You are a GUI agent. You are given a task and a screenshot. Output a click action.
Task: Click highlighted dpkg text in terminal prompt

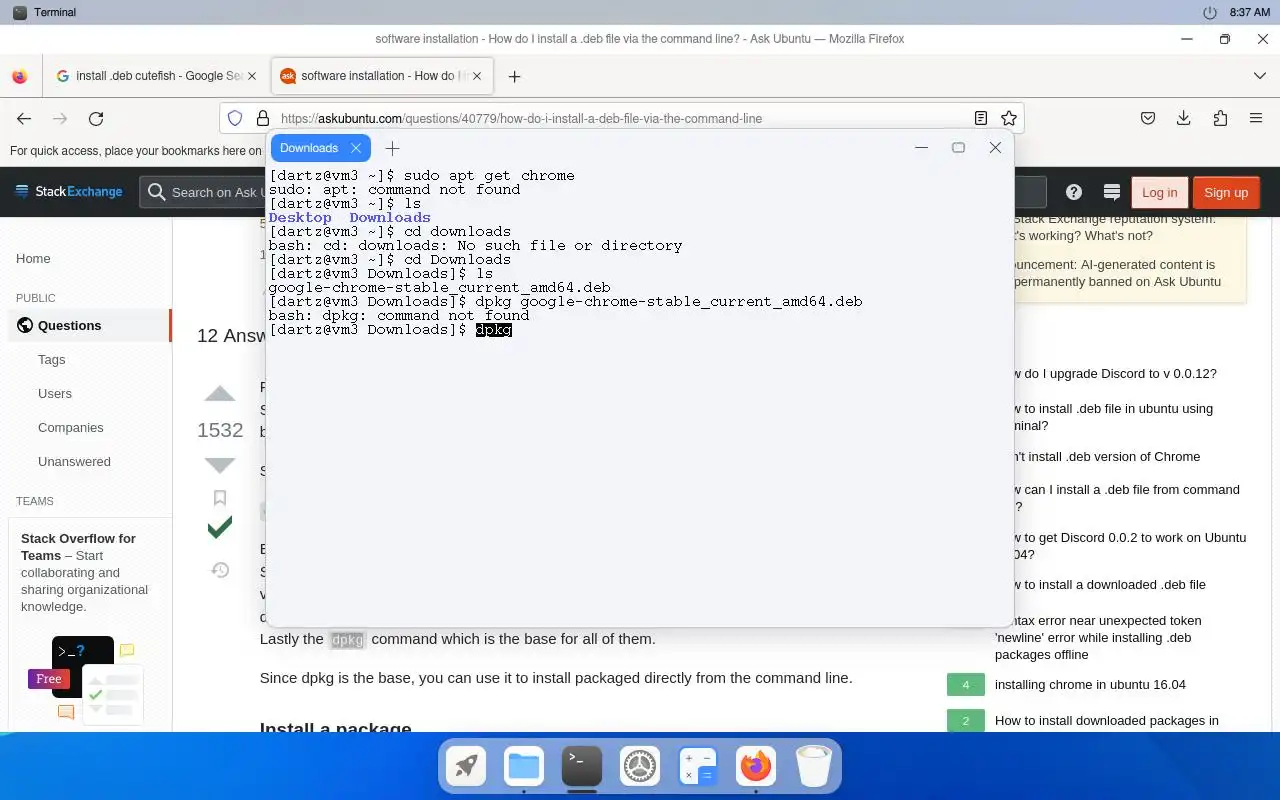494,329
